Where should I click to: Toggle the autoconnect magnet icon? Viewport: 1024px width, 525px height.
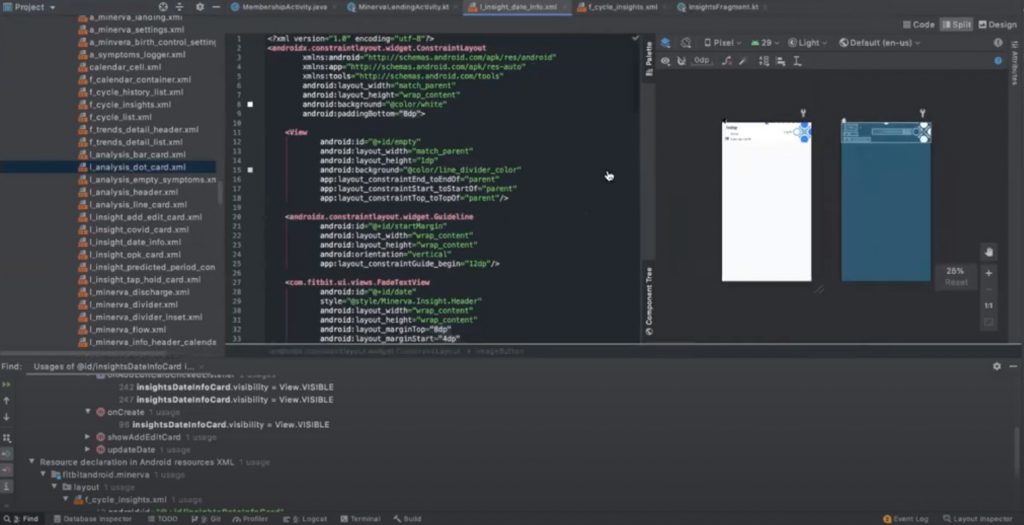coord(681,61)
